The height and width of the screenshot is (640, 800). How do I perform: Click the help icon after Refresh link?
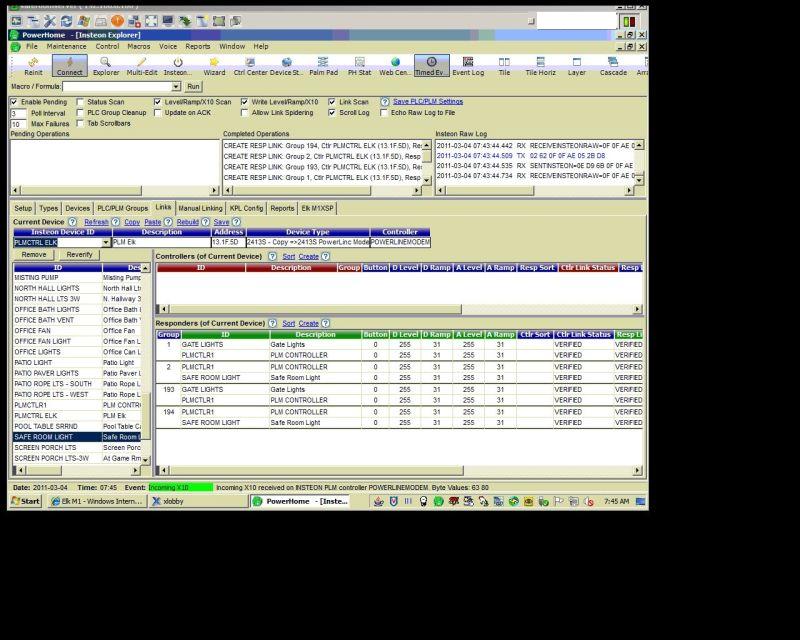point(115,222)
